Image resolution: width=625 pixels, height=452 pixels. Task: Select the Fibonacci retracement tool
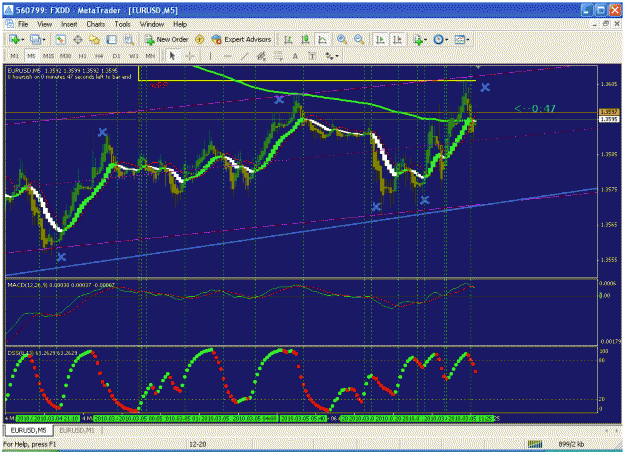278,56
